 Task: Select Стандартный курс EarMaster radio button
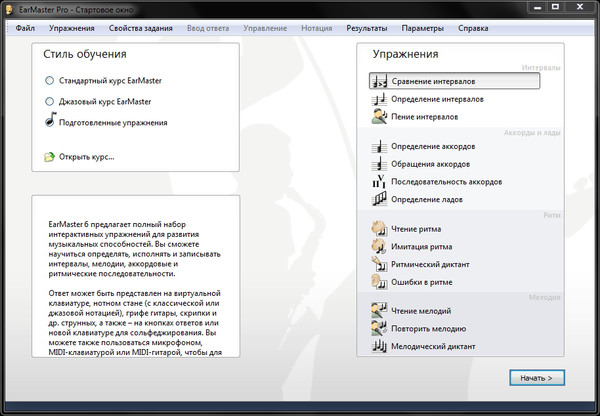click(50, 80)
